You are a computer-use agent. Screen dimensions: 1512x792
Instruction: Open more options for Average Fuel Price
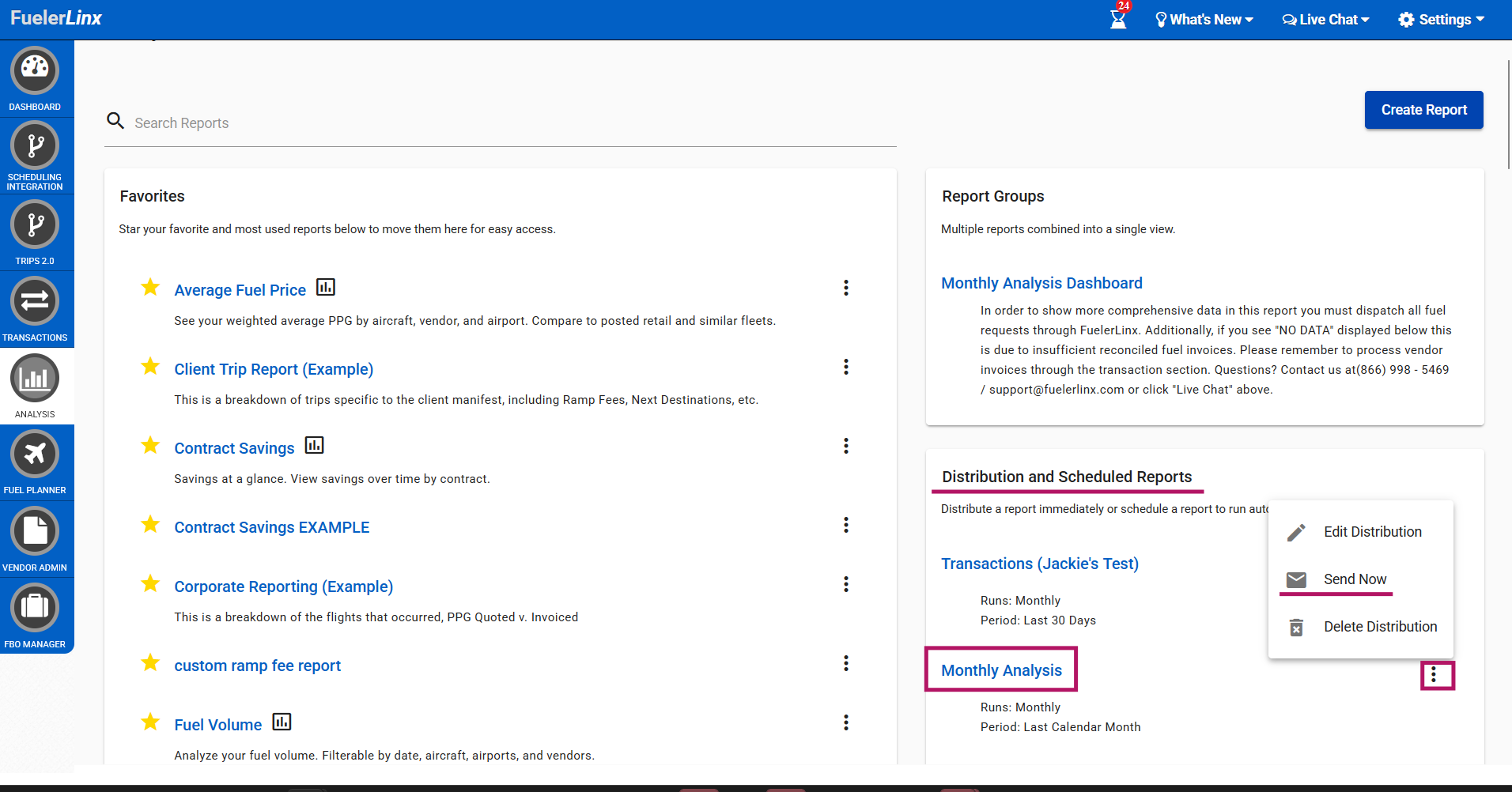tap(846, 288)
